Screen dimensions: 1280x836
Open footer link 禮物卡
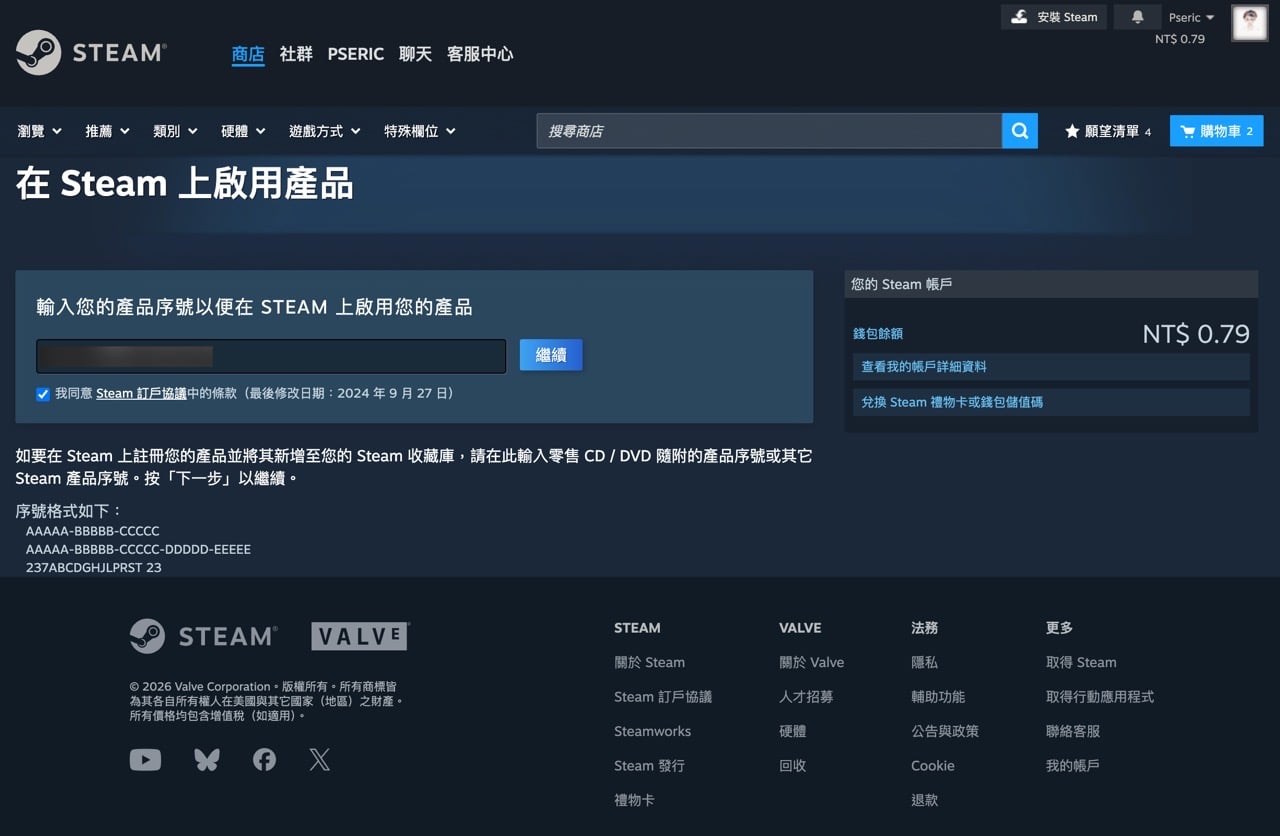[634, 800]
